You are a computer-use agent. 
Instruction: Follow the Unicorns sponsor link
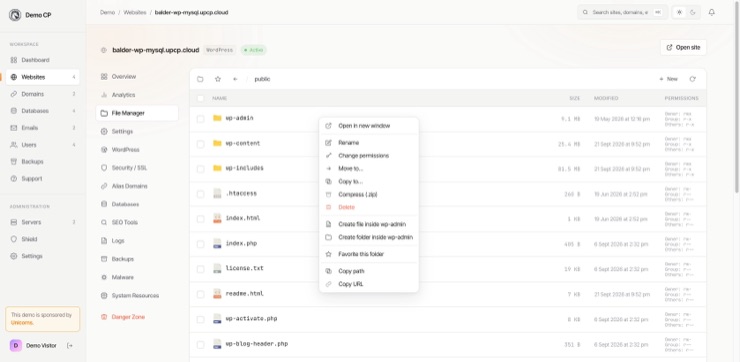coord(22,323)
